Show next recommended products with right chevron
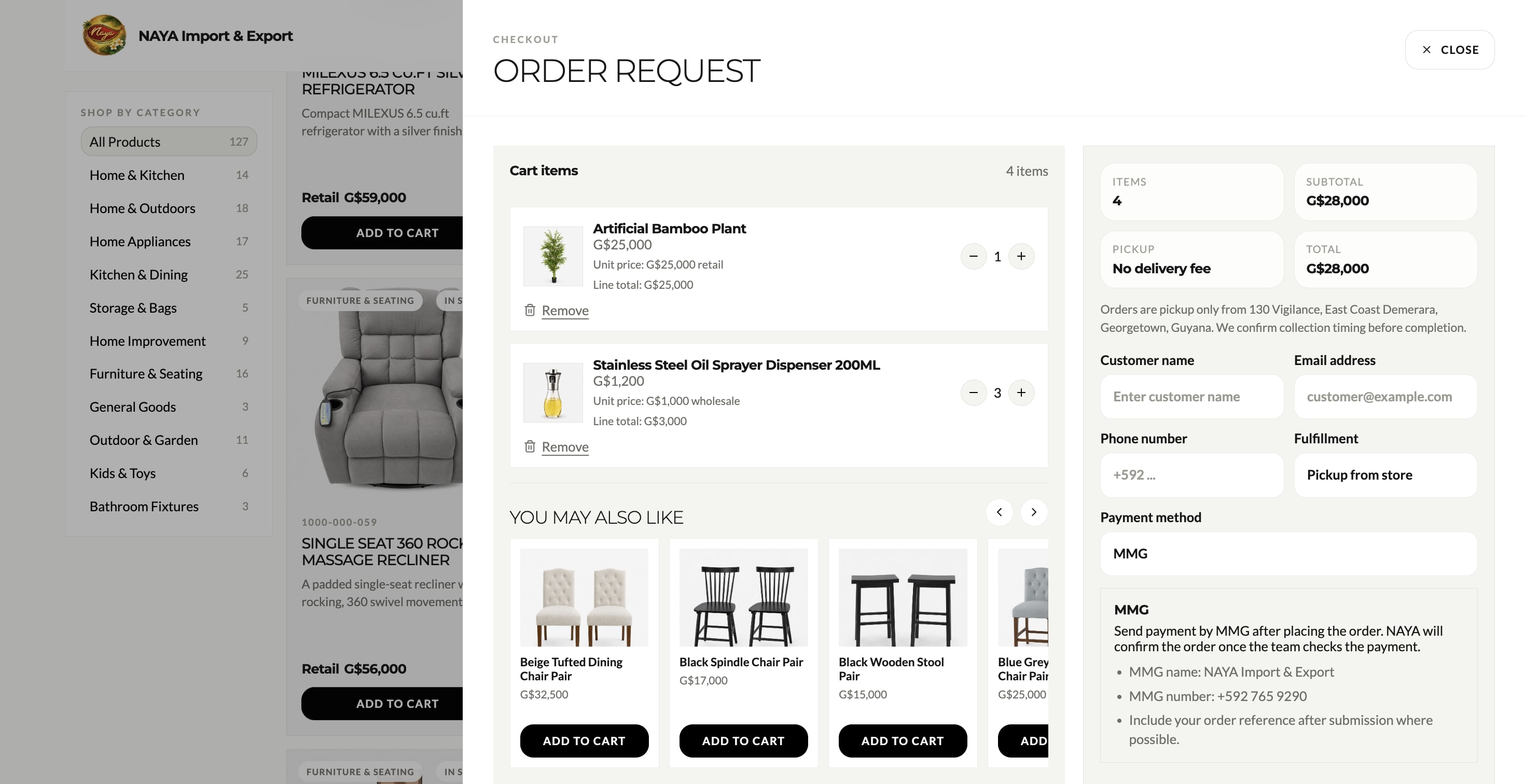The image size is (1525, 784). coord(1034,512)
